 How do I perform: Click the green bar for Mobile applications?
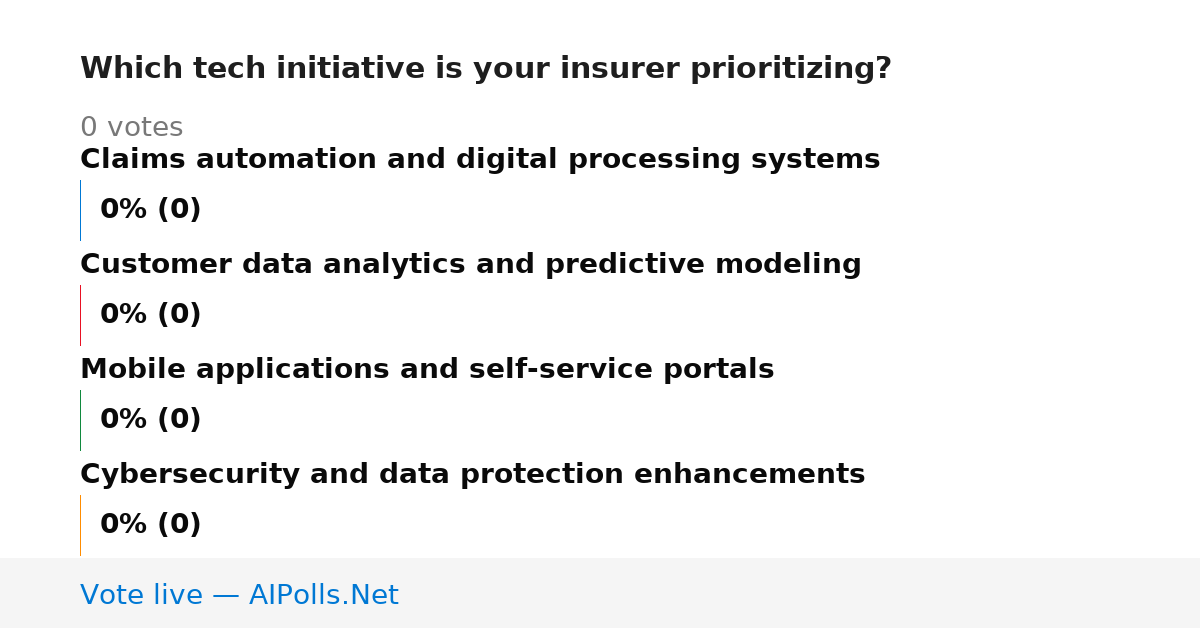click(80, 420)
